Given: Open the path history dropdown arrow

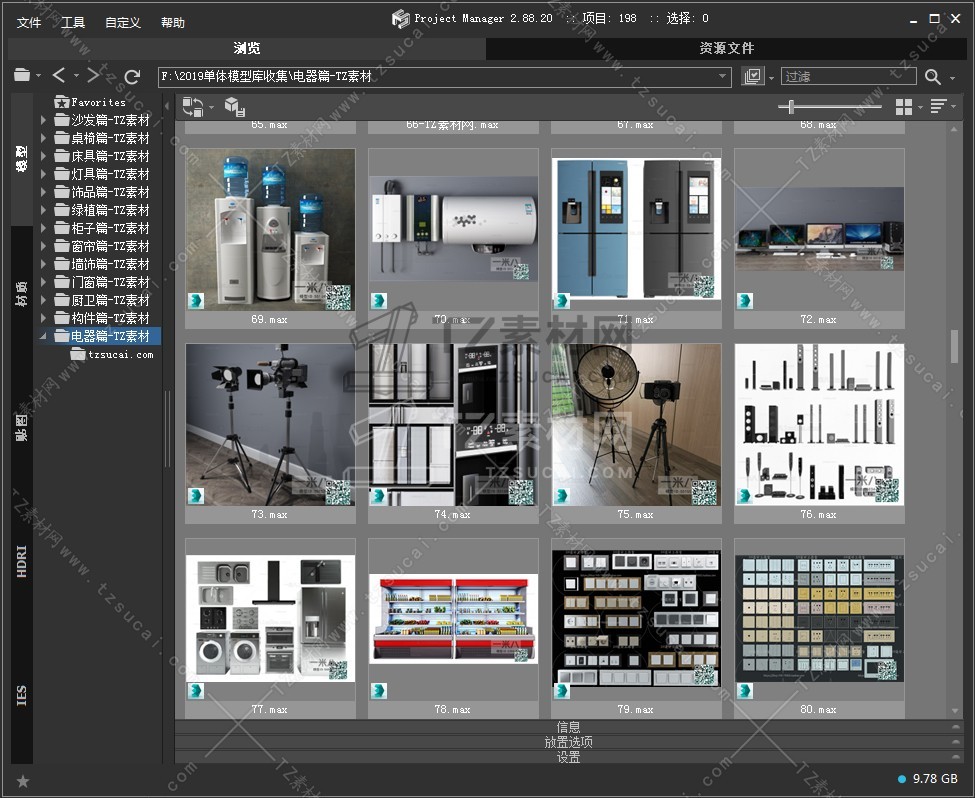Looking at the screenshot, I should [x=723, y=77].
